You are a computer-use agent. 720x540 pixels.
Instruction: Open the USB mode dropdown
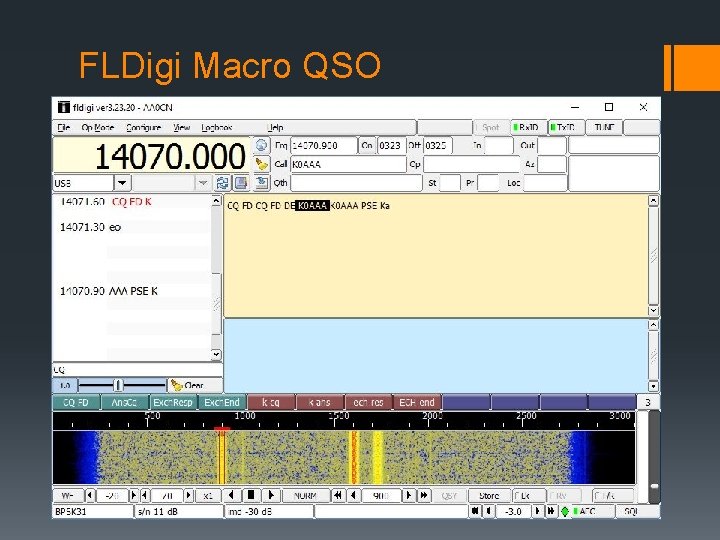(122, 183)
